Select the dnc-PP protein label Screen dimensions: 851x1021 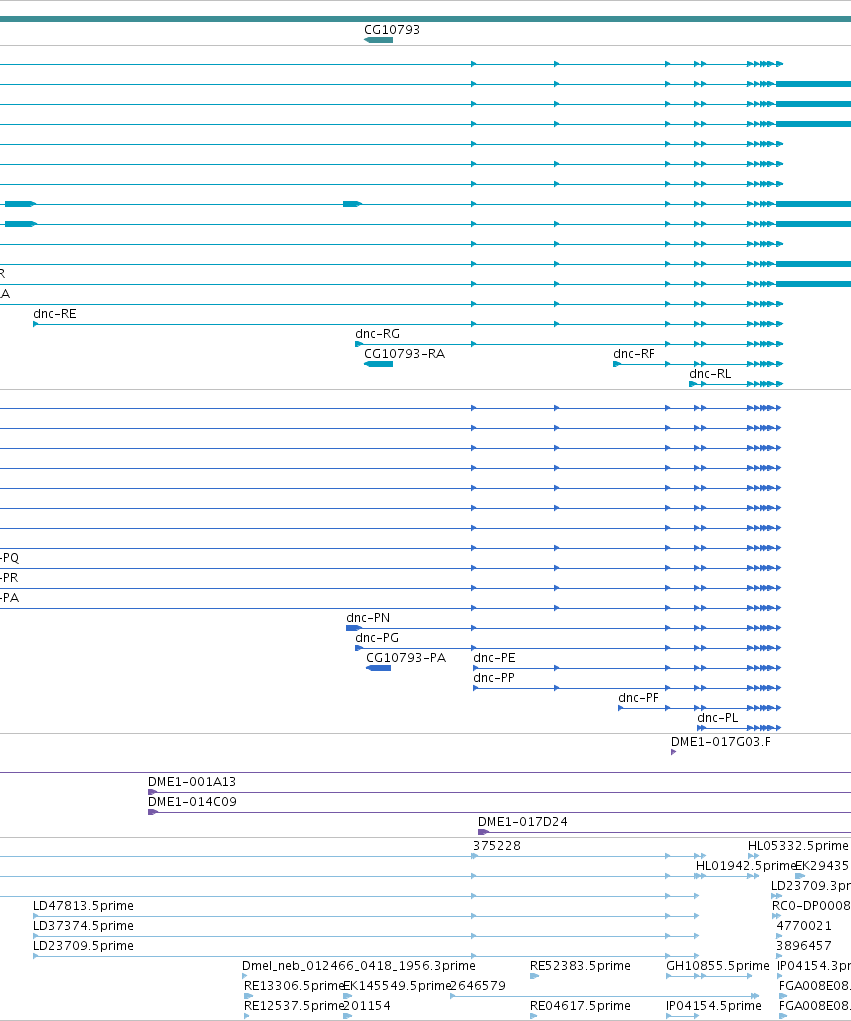point(494,678)
